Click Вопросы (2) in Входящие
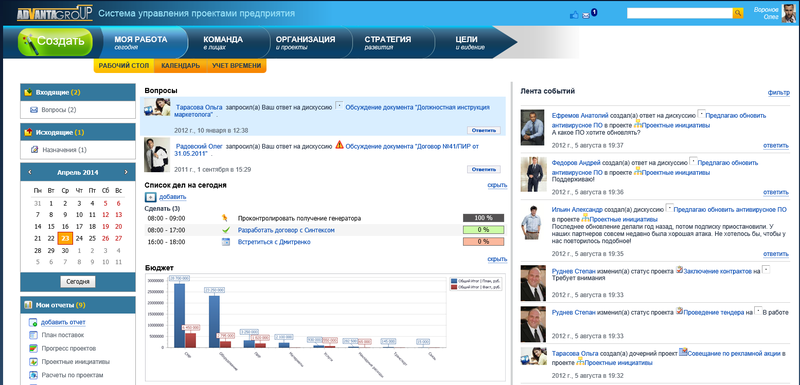The height and width of the screenshot is (385, 800). (59, 110)
